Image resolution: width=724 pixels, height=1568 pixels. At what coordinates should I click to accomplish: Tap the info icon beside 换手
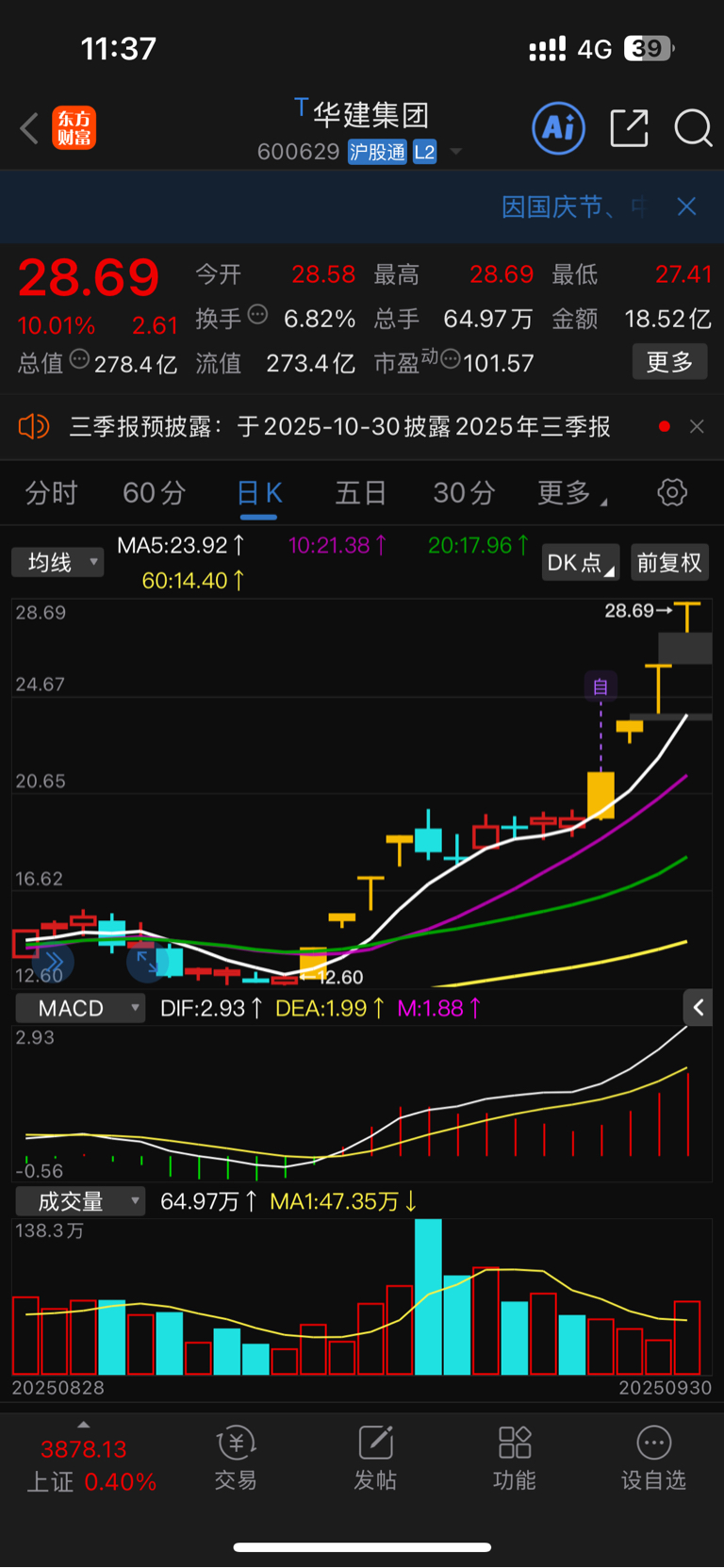(257, 315)
